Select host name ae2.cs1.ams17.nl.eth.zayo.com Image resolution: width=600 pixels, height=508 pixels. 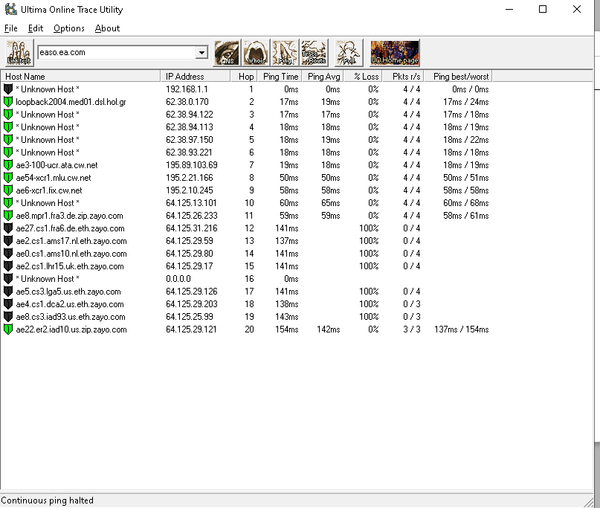[x=71, y=241]
